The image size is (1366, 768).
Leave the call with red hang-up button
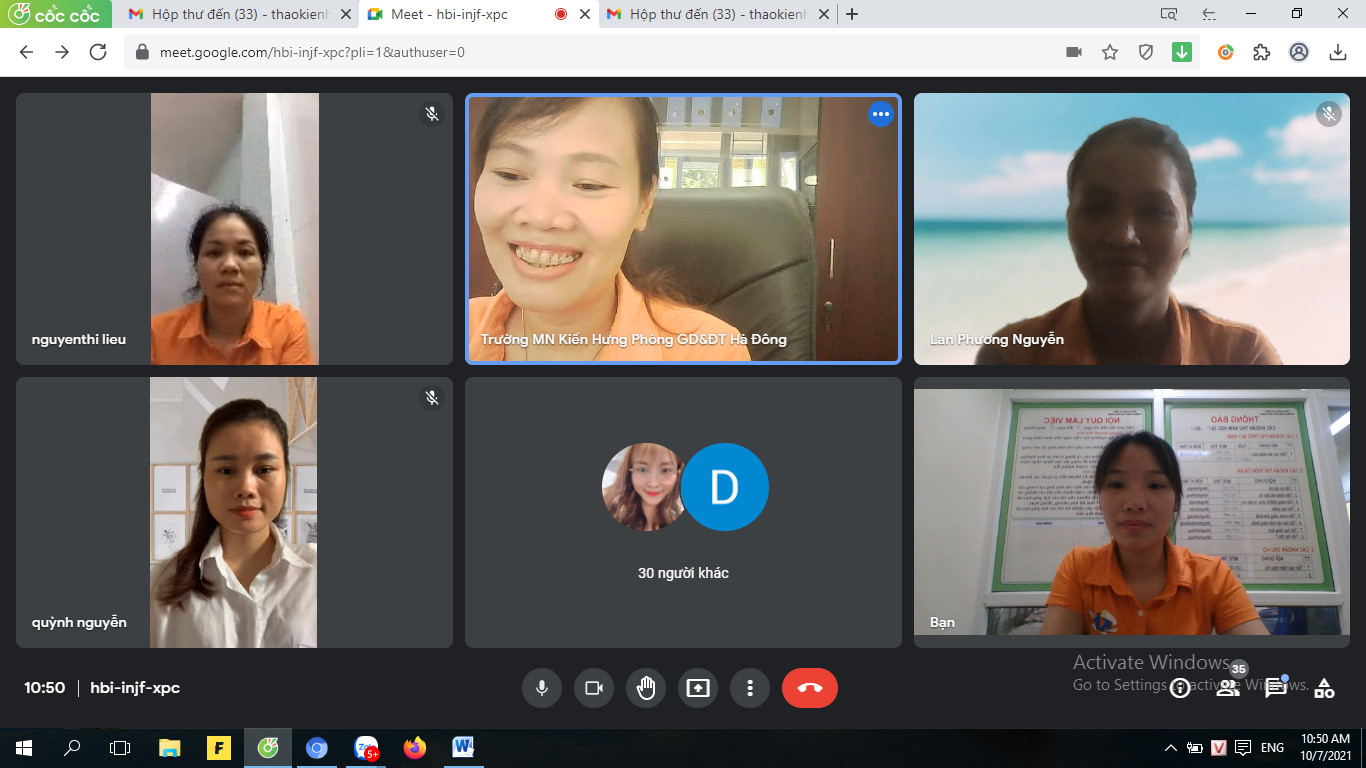(809, 688)
